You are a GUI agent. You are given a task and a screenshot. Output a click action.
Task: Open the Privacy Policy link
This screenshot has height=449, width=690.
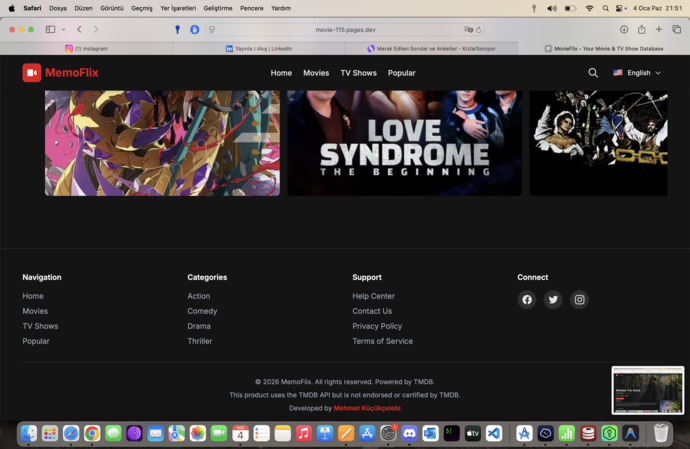tap(377, 326)
